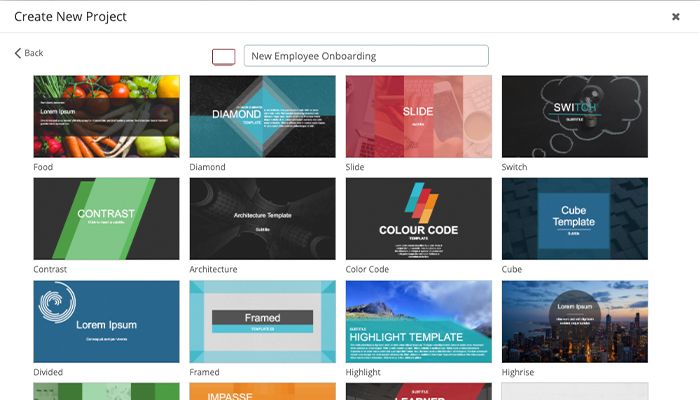Viewport: 700px width, 400px height.
Task: Pick the Slide template thumbnail
Action: click(x=419, y=116)
